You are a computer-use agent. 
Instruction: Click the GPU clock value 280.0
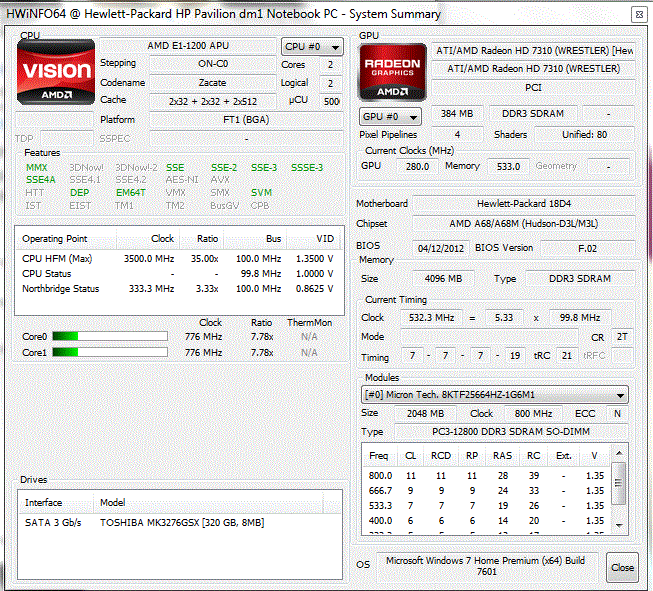point(417,167)
